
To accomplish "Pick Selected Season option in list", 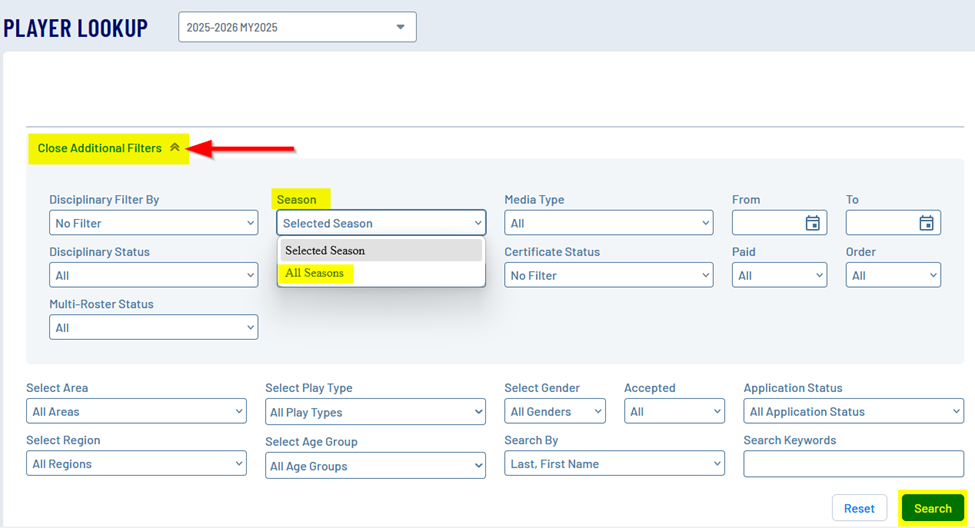I will pos(325,250).
